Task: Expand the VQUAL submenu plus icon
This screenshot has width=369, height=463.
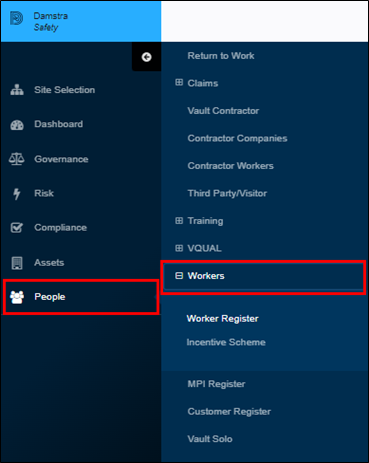Action: pyautogui.click(x=179, y=248)
